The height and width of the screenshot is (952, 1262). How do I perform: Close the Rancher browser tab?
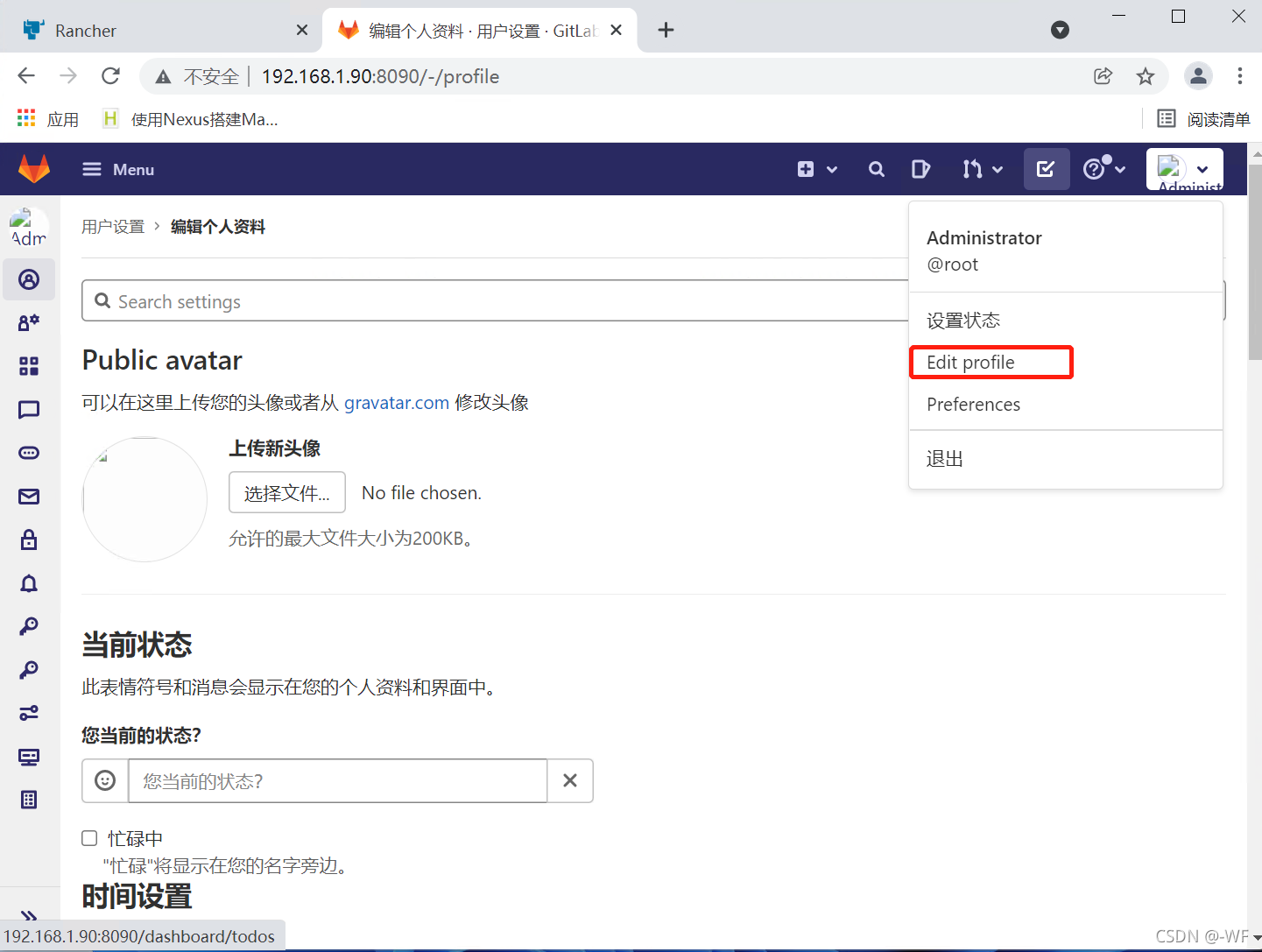[302, 30]
